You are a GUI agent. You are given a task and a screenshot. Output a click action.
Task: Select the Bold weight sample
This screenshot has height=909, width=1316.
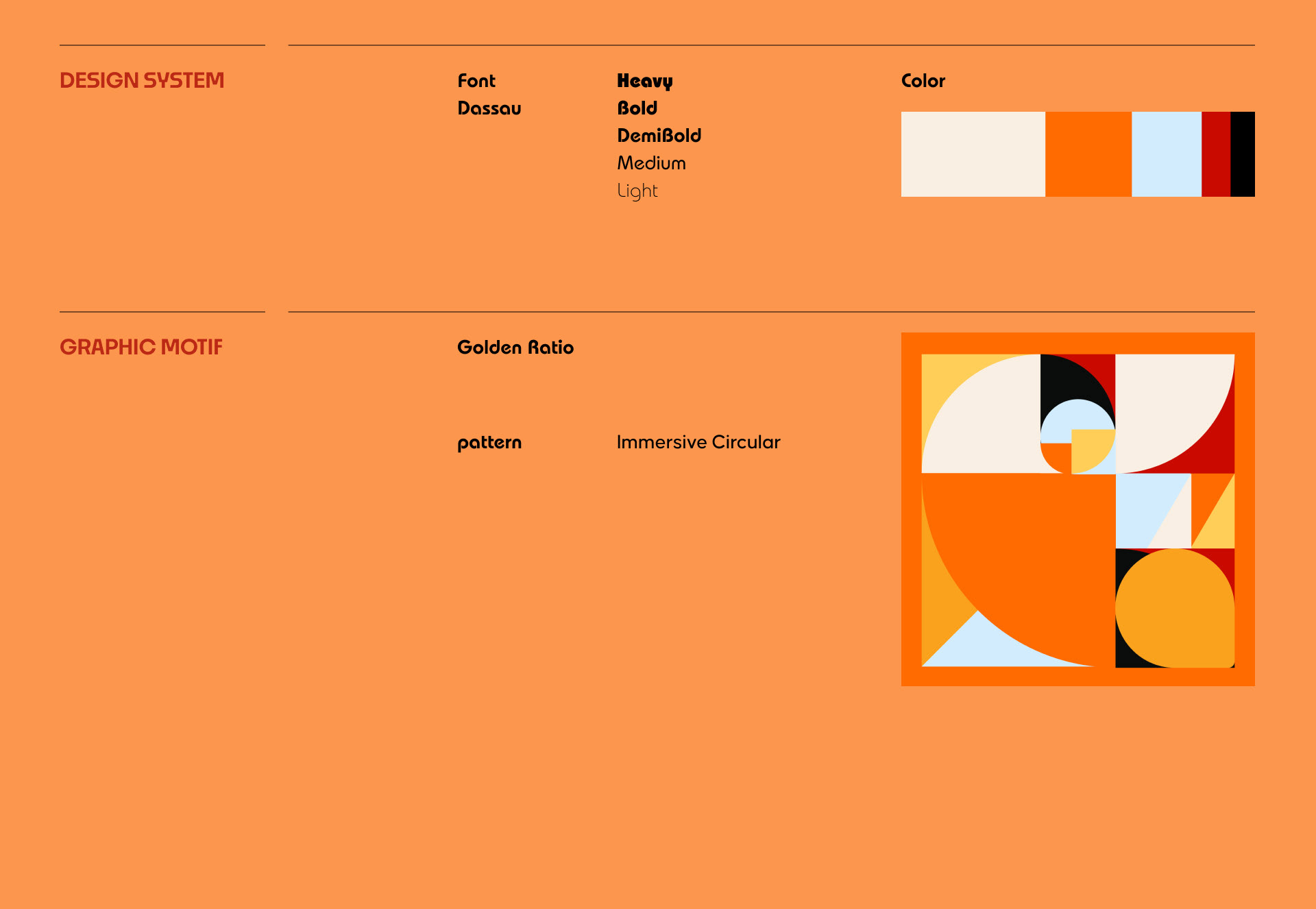[x=637, y=108]
